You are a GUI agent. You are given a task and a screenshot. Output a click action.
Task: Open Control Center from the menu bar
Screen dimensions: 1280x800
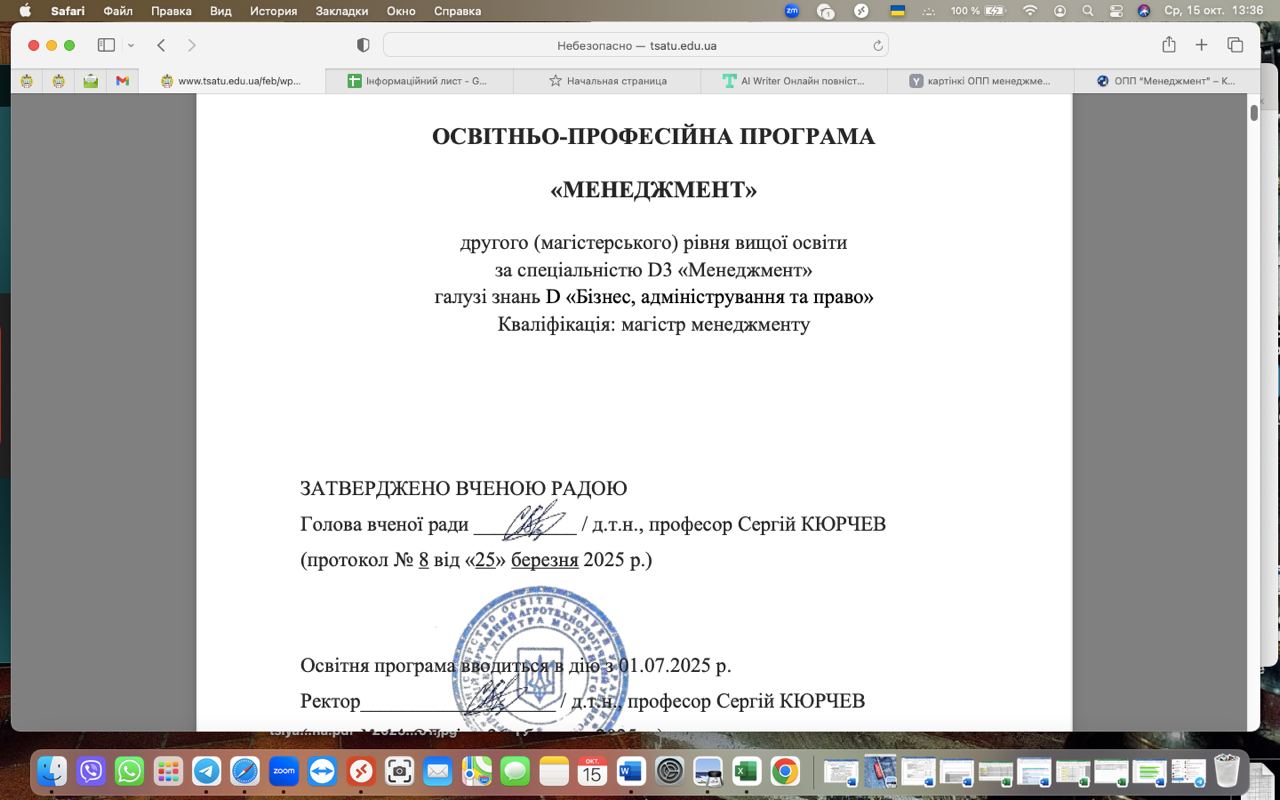[x=1116, y=11]
